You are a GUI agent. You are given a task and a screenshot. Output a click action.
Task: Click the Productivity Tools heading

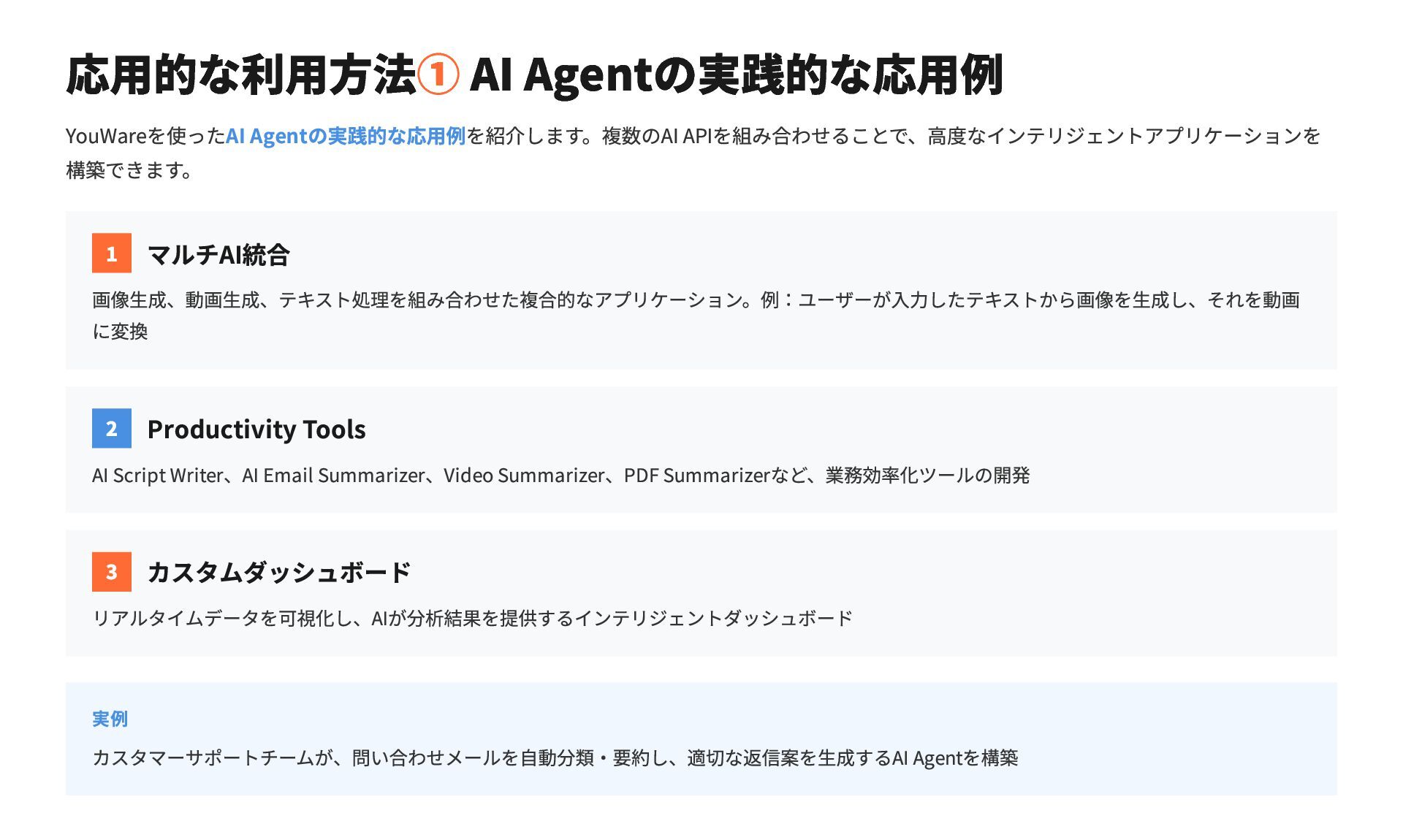[256, 429]
